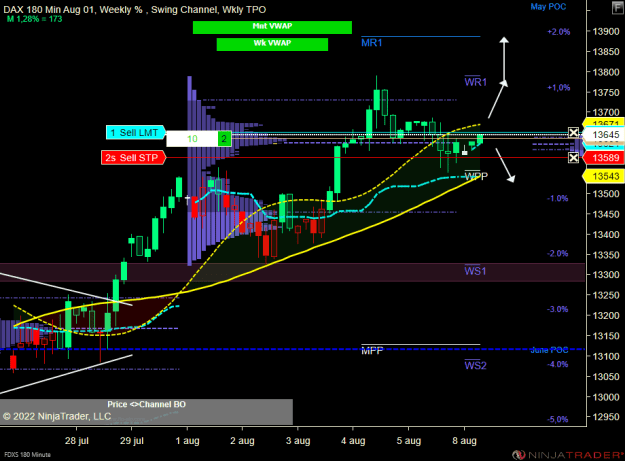Click the '2 aug' date on the time axis
Image resolution: width=625 pixels, height=461 pixels.
[x=242, y=441]
